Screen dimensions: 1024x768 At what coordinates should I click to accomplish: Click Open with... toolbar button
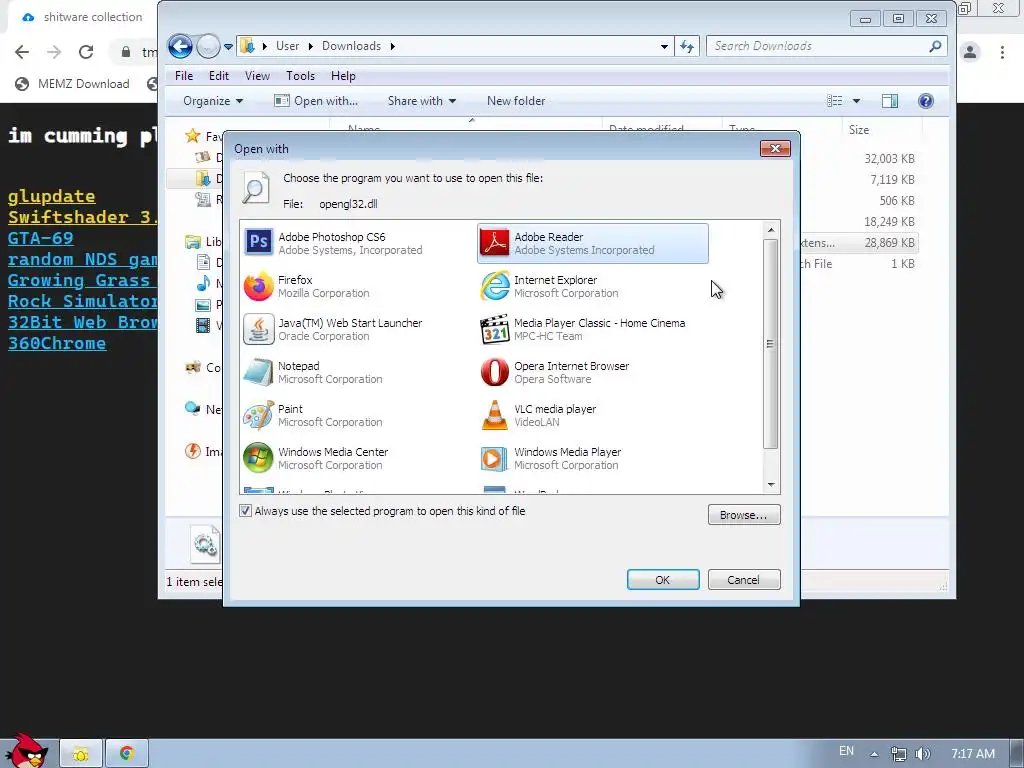click(x=316, y=101)
